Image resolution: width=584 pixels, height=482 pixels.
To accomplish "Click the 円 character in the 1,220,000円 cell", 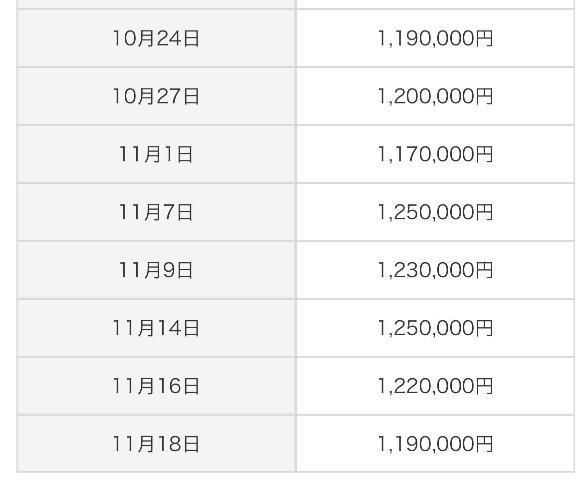I will [485, 386].
